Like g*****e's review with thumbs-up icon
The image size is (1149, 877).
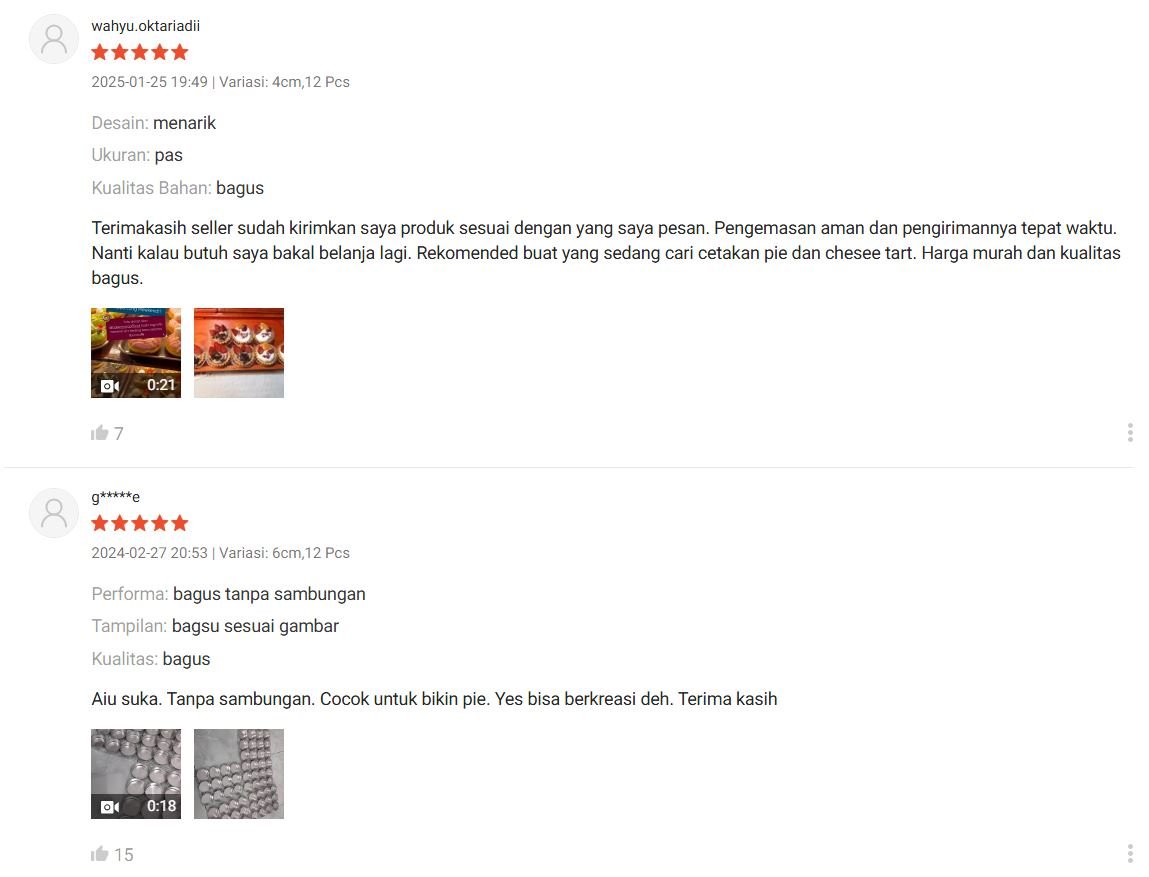(x=100, y=854)
